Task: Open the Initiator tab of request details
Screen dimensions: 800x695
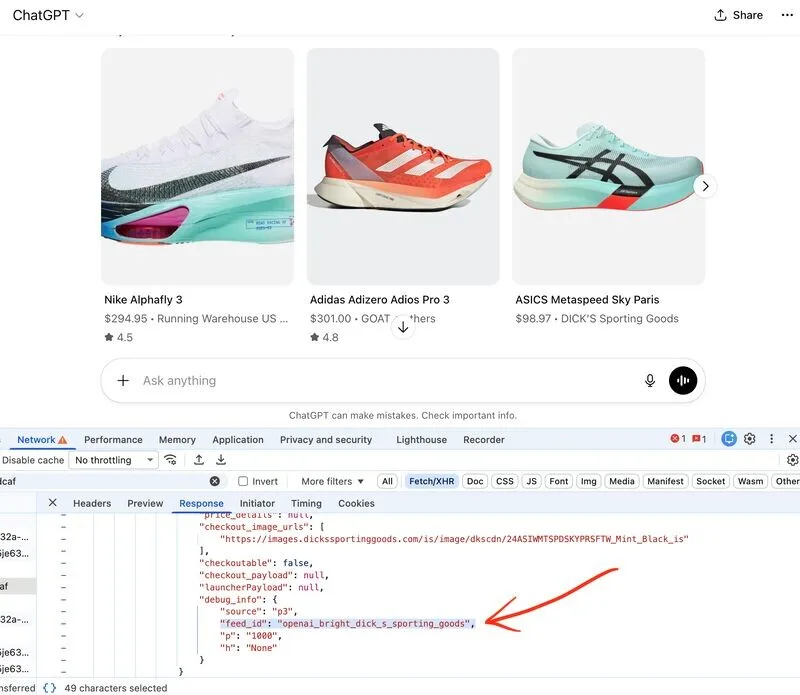Action: click(257, 503)
